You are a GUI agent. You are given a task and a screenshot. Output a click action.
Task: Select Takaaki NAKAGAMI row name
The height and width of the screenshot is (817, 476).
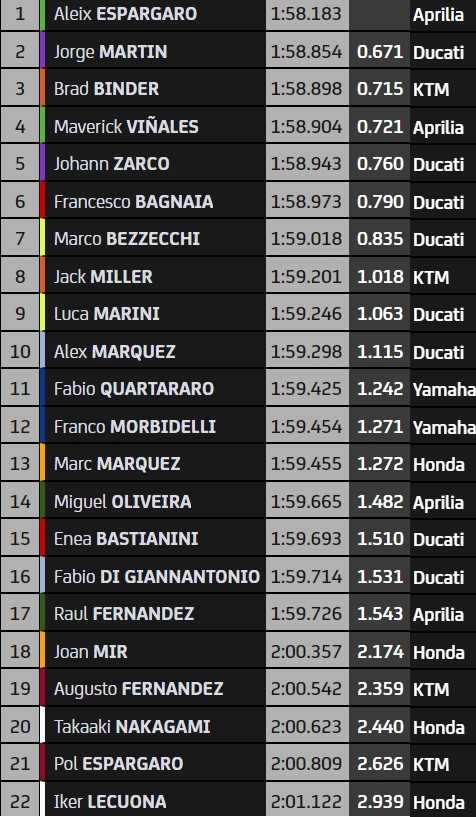click(132, 726)
